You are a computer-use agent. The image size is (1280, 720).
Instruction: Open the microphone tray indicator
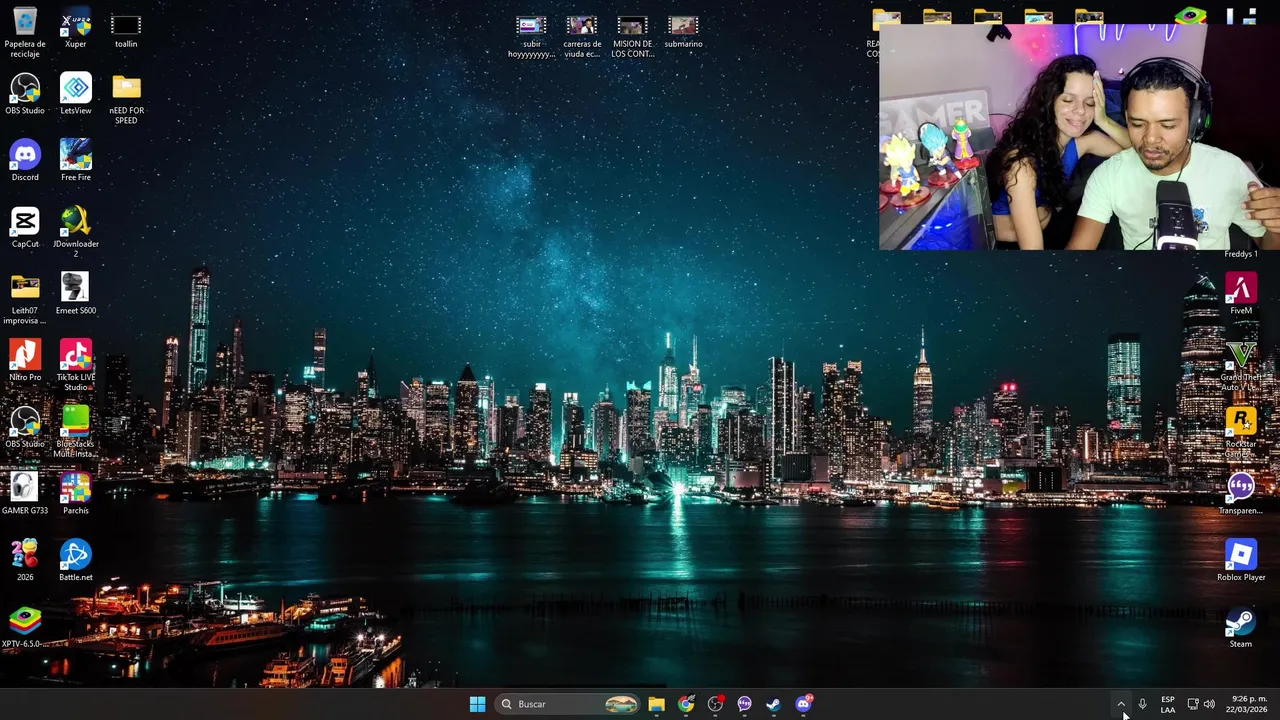click(x=1142, y=704)
